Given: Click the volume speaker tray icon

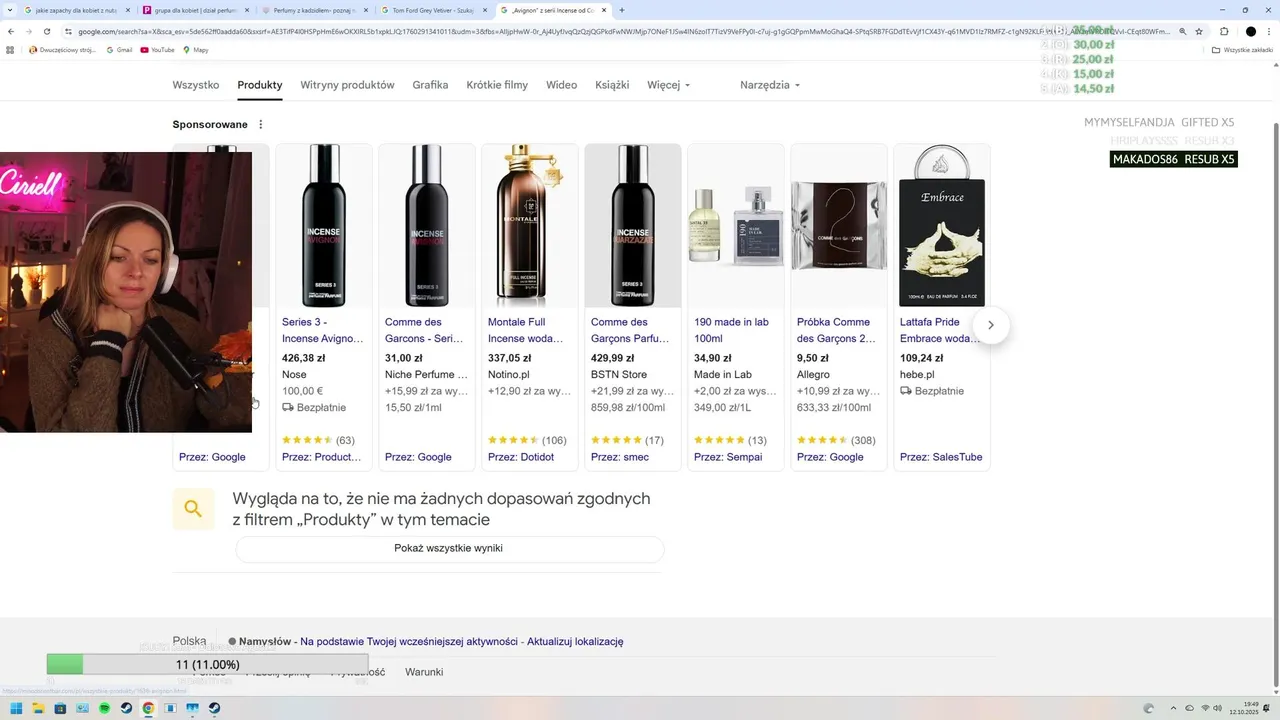Looking at the screenshot, I should pyautogui.click(x=1218, y=708).
